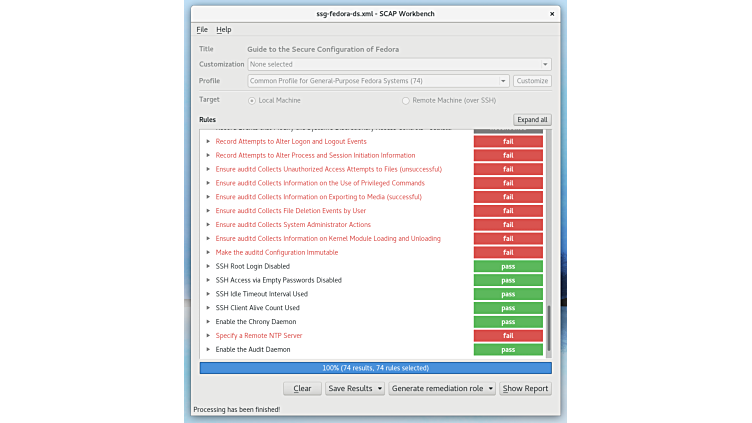
Task: Select the Local Machine target option
Action: 252,100
